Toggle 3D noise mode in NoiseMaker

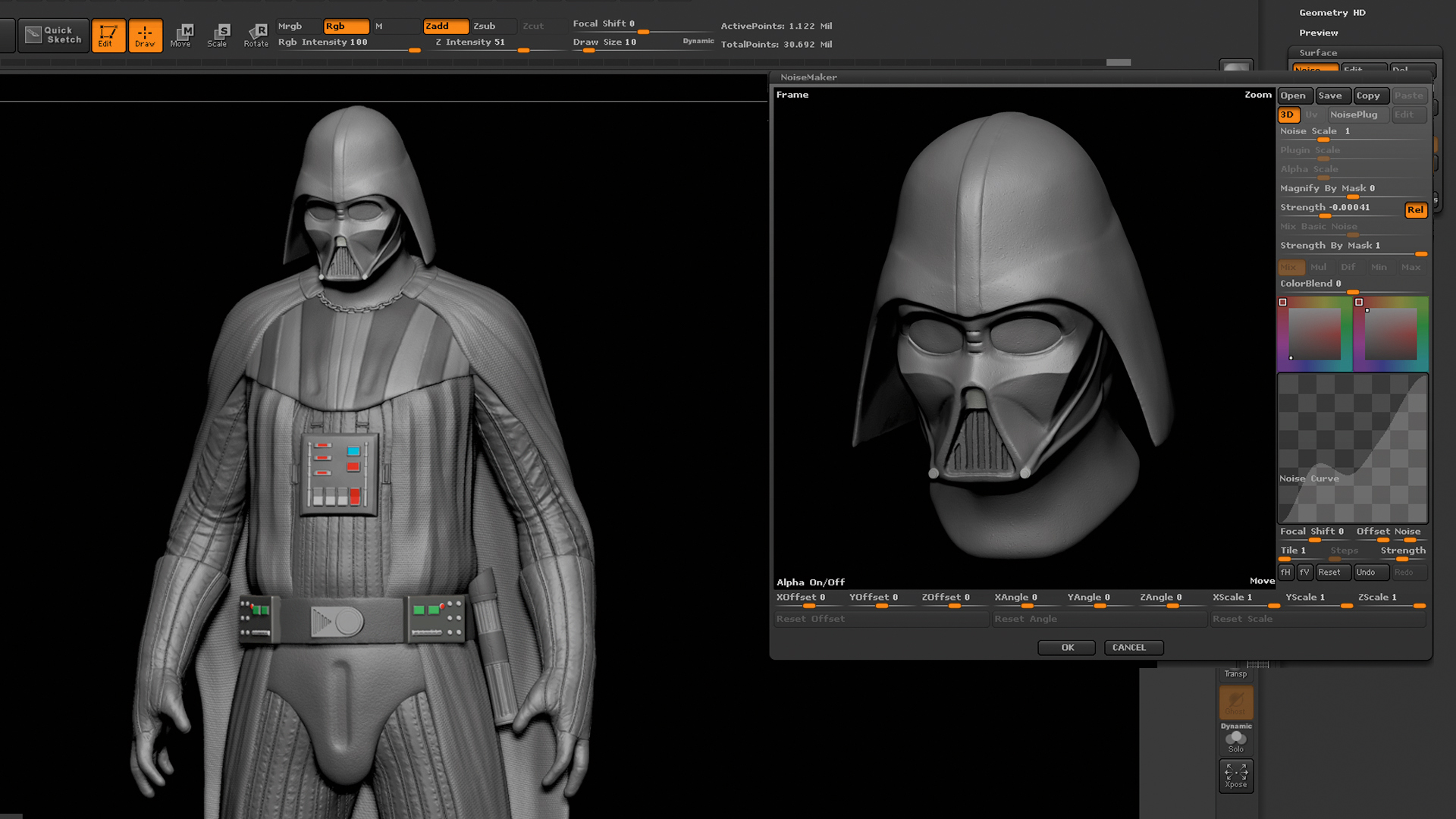(x=1288, y=115)
